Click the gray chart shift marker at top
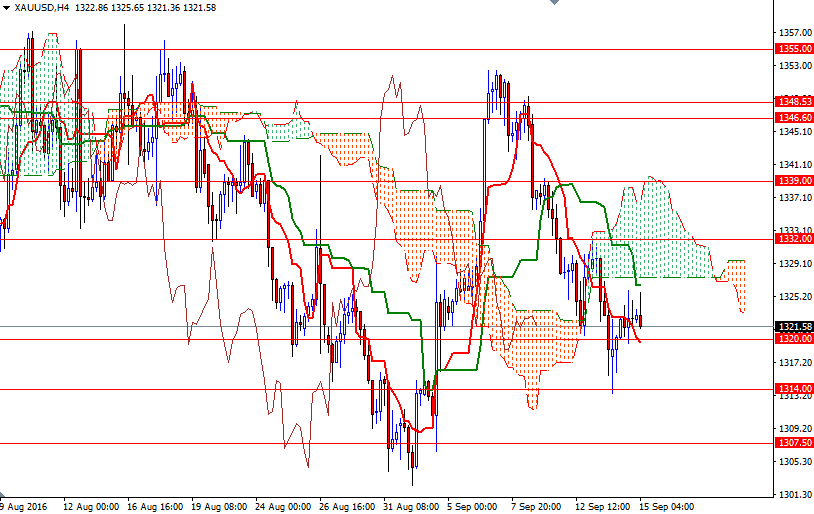The width and height of the screenshot is (814, 514). coord(554,2)
